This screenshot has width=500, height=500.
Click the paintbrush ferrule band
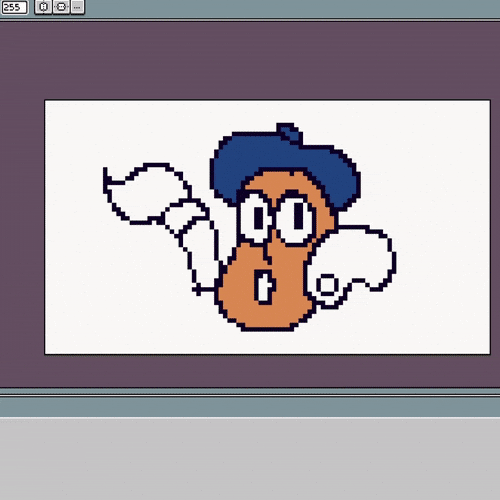[185, 215]
